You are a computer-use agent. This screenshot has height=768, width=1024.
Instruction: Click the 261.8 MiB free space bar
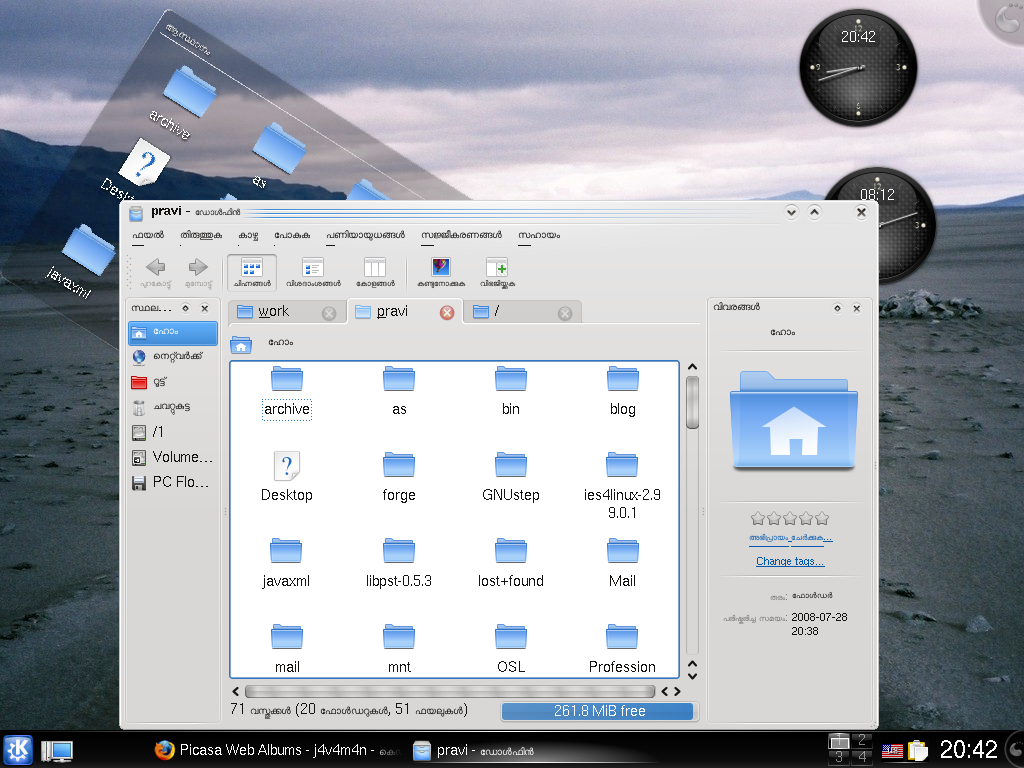[597, 711]
